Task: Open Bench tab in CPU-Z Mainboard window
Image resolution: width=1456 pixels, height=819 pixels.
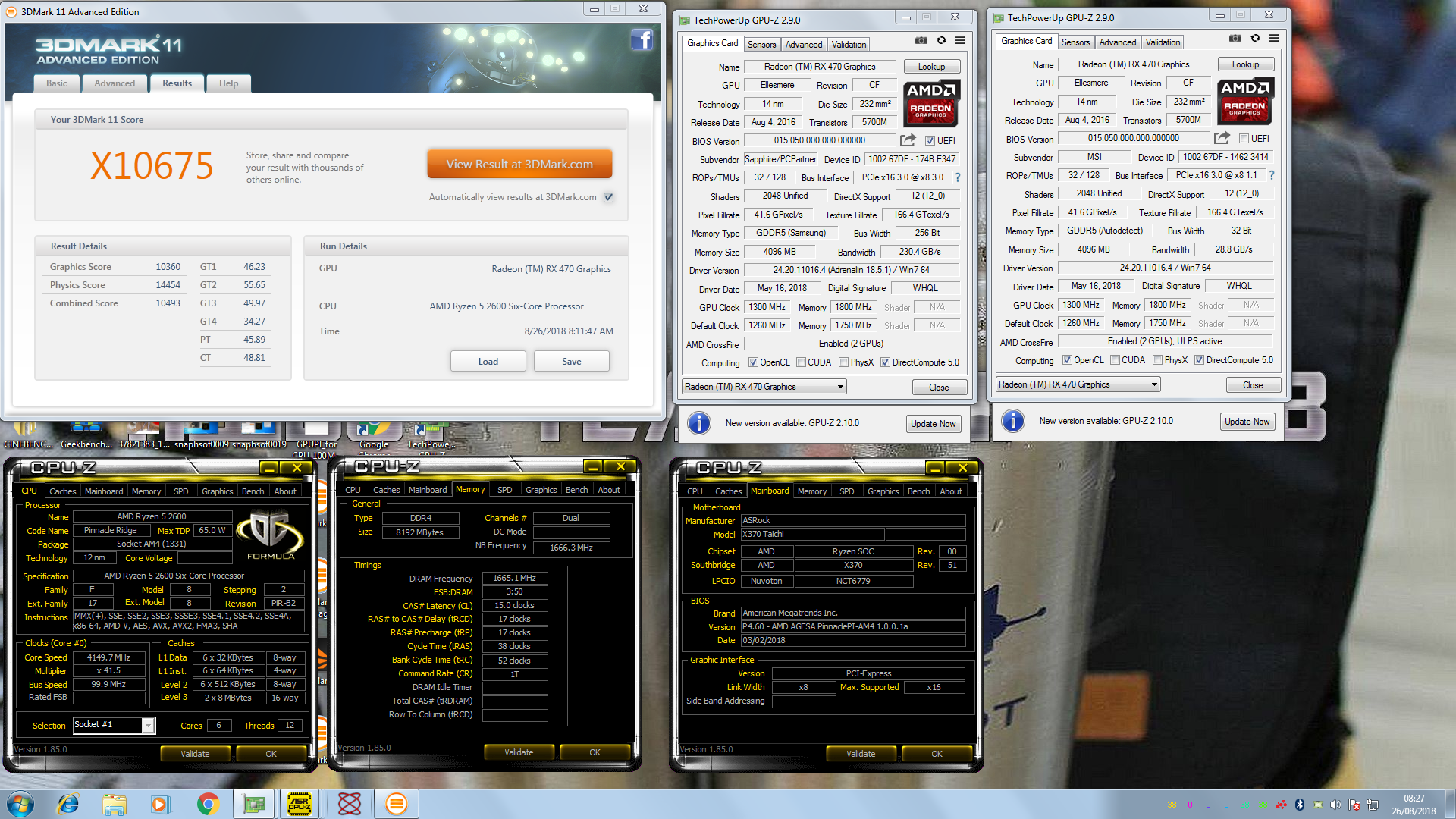Action: click(918, 491)
